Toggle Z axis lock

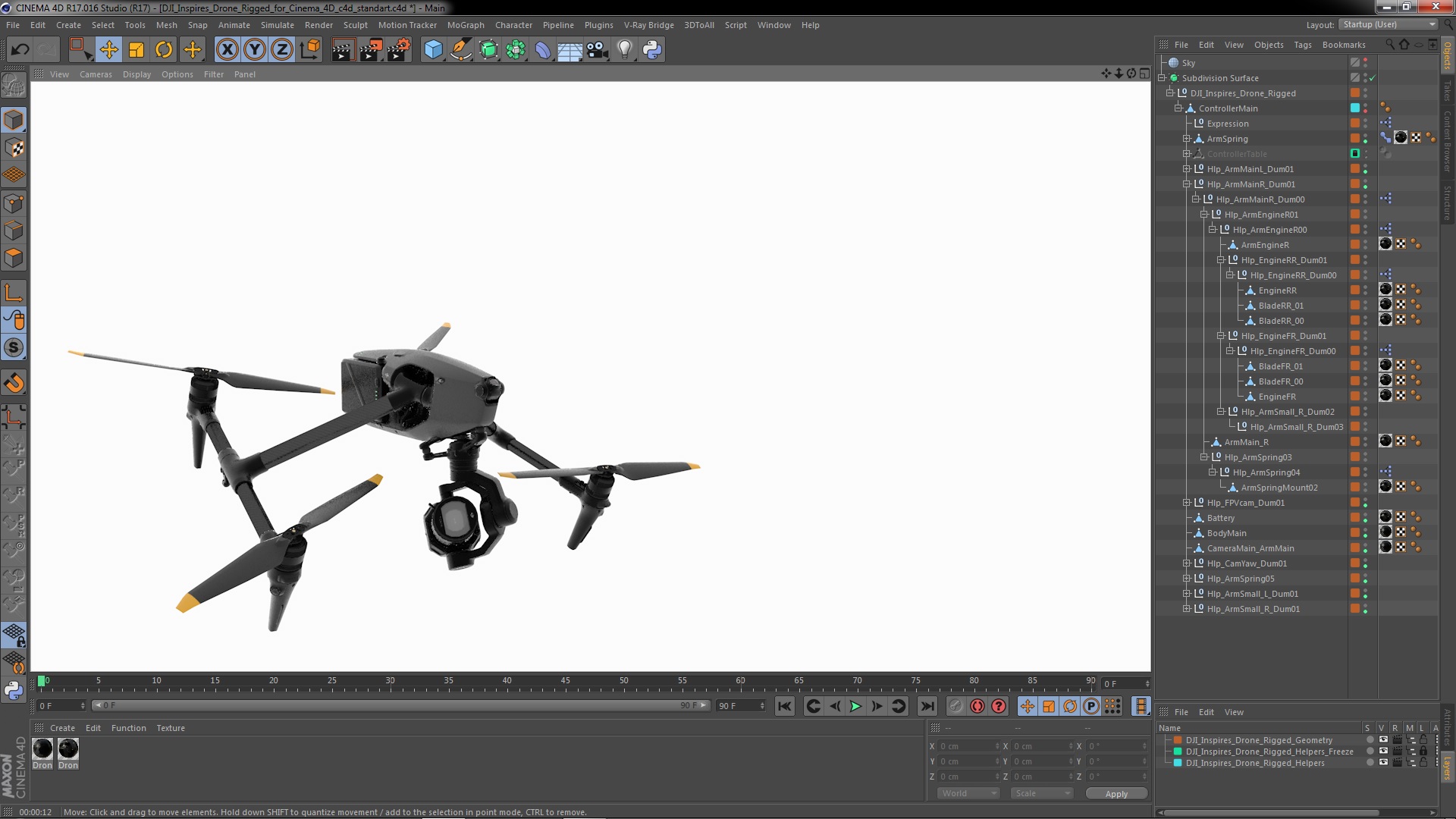tap(282, 50)
